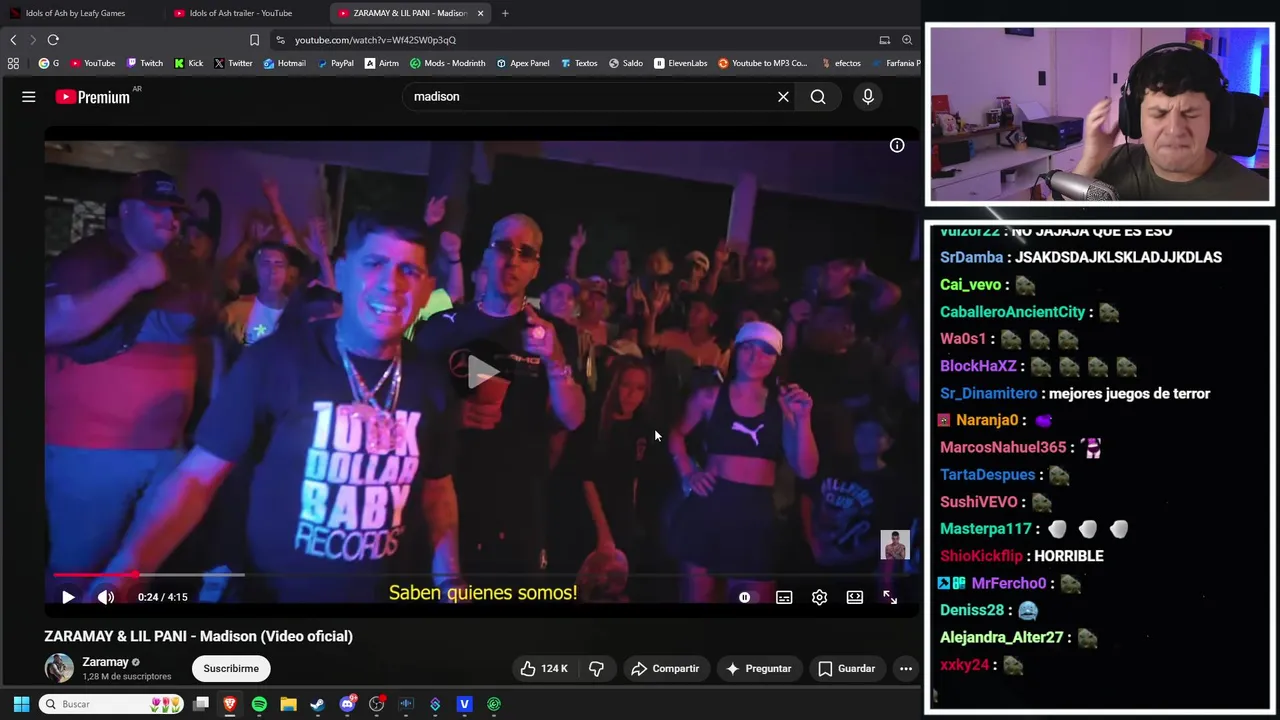Toggle subtitles/closed captions

[x=784, y=597]
